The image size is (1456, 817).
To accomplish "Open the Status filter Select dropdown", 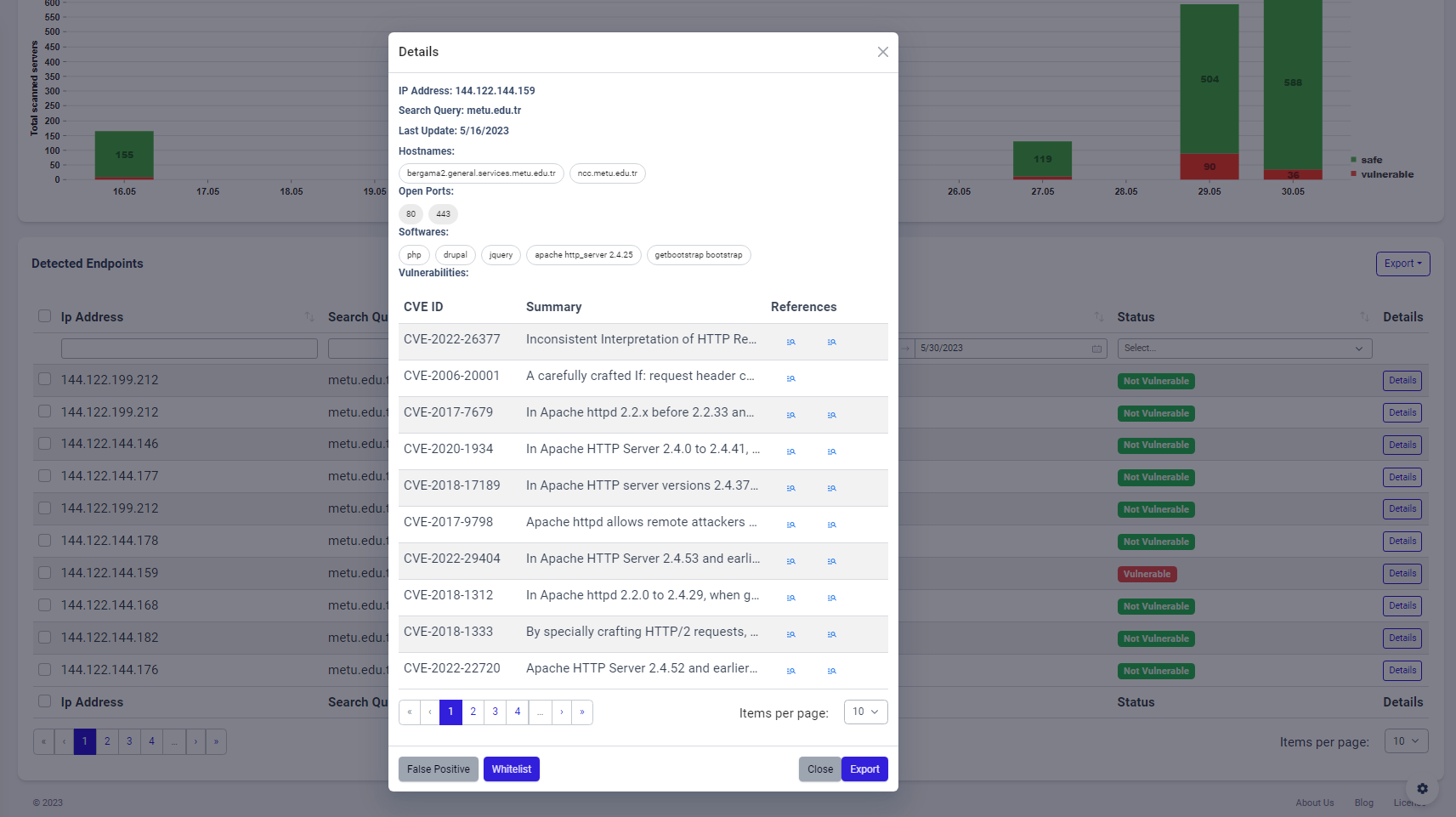I will [1244, 348].
